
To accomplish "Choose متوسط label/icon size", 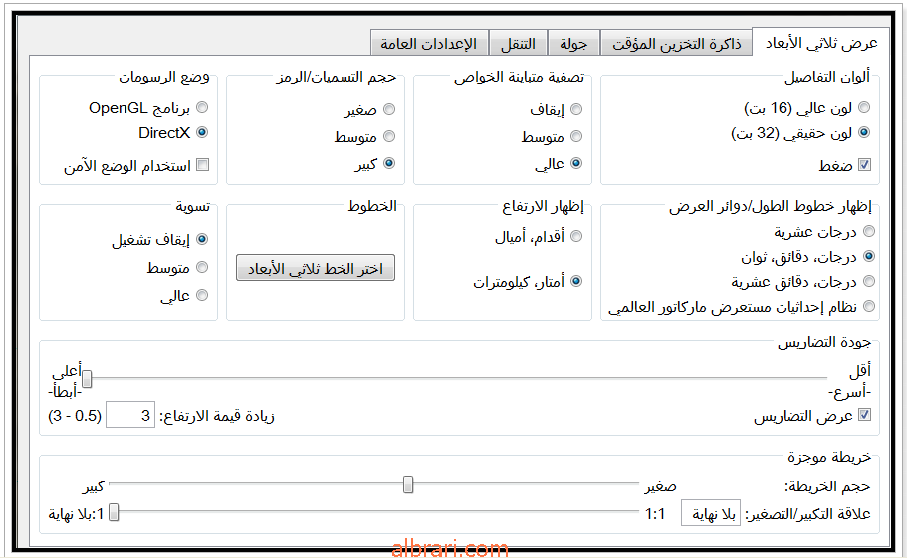I will (389, 136).
